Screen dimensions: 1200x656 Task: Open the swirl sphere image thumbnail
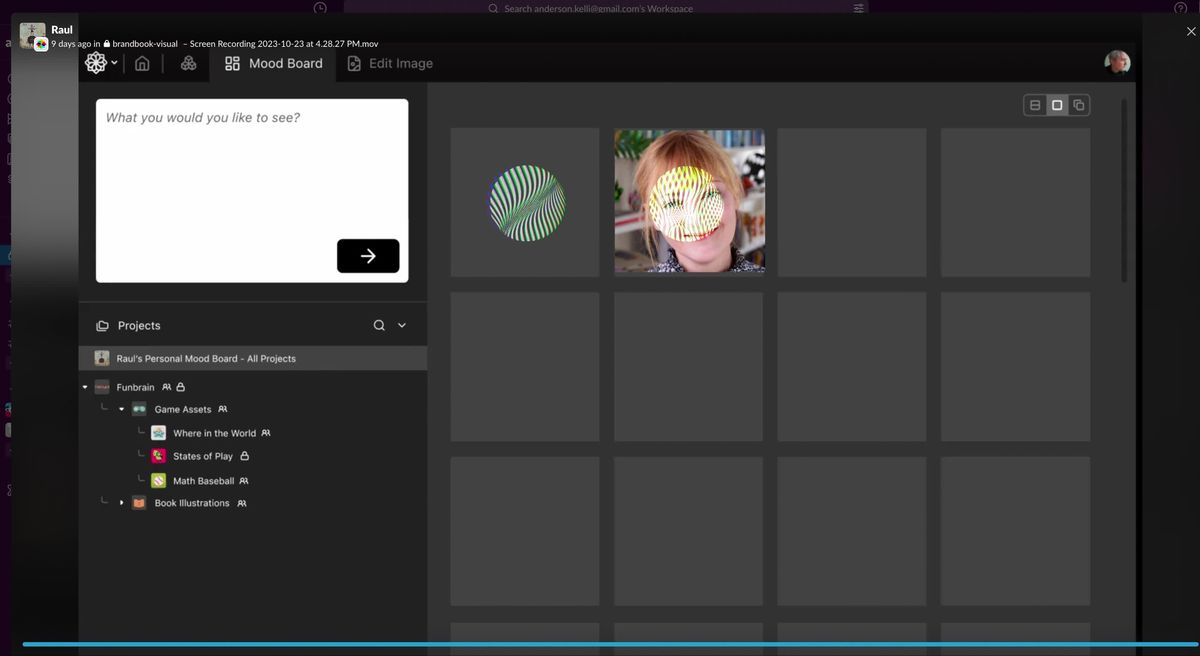[x=525, y=202]
